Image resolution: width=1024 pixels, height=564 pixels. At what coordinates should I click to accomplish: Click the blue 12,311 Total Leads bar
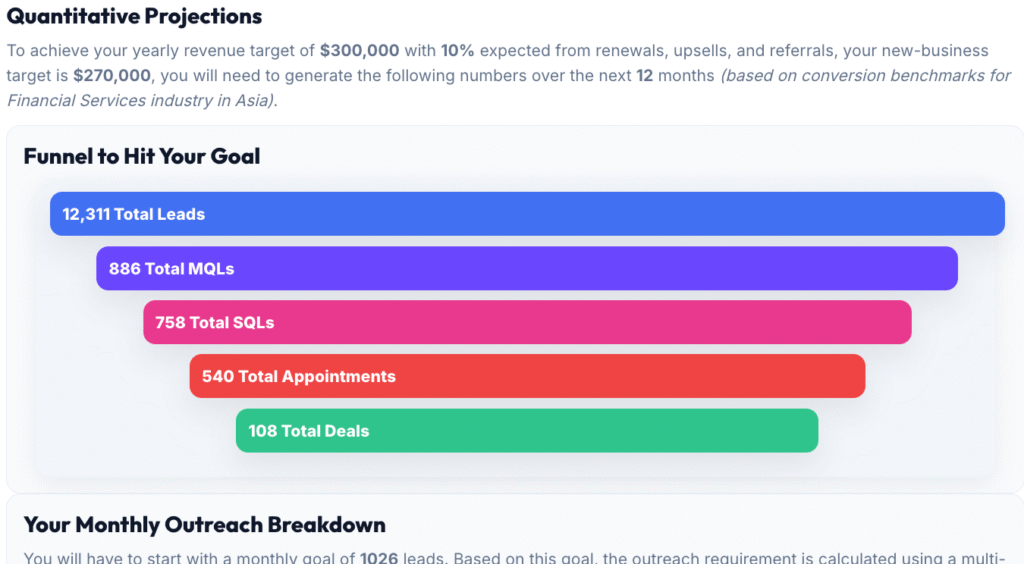click(x=527, y=214)
